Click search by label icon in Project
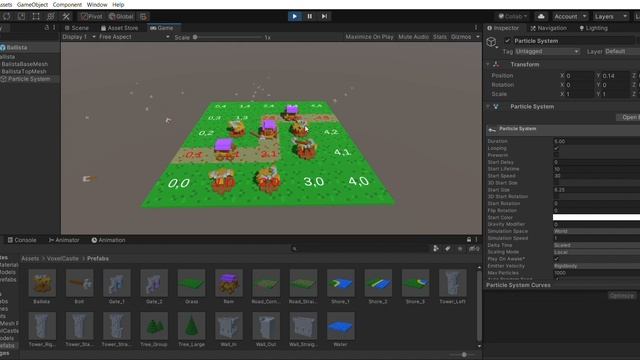Image resolution: width=640 pixels, height=360 pixels. (x=448, y=248)
